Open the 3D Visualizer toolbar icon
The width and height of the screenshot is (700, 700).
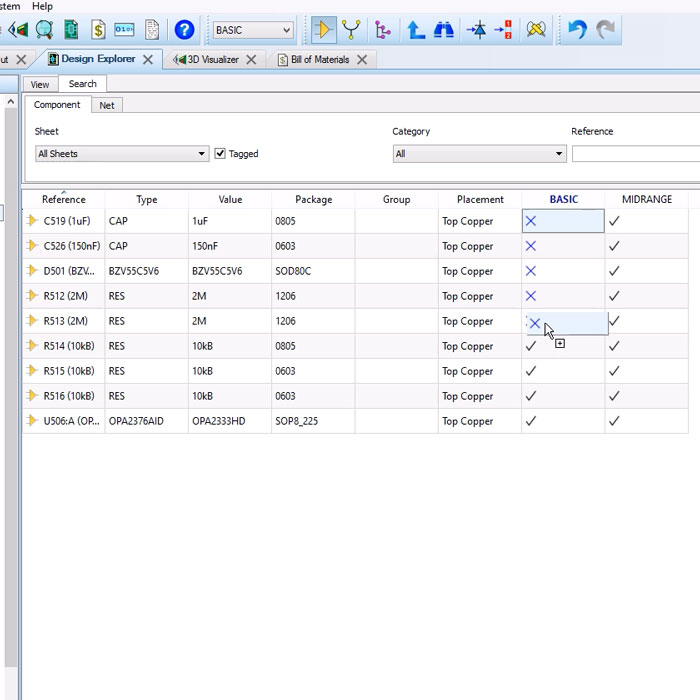pyautogui.click(x=18, y=30)
